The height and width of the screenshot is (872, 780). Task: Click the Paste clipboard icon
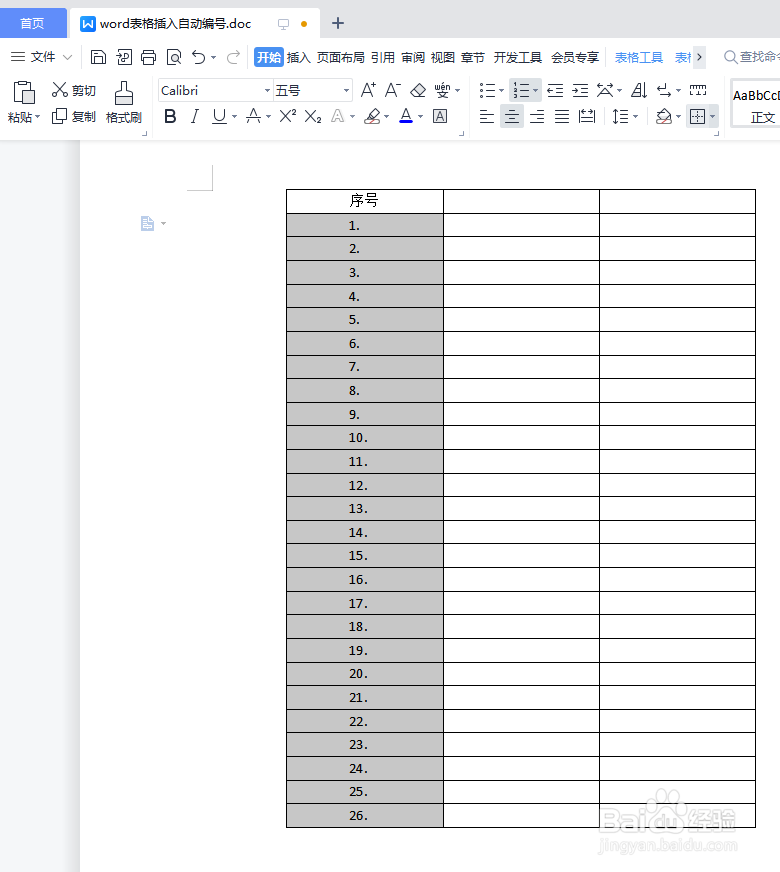point(24,92)
